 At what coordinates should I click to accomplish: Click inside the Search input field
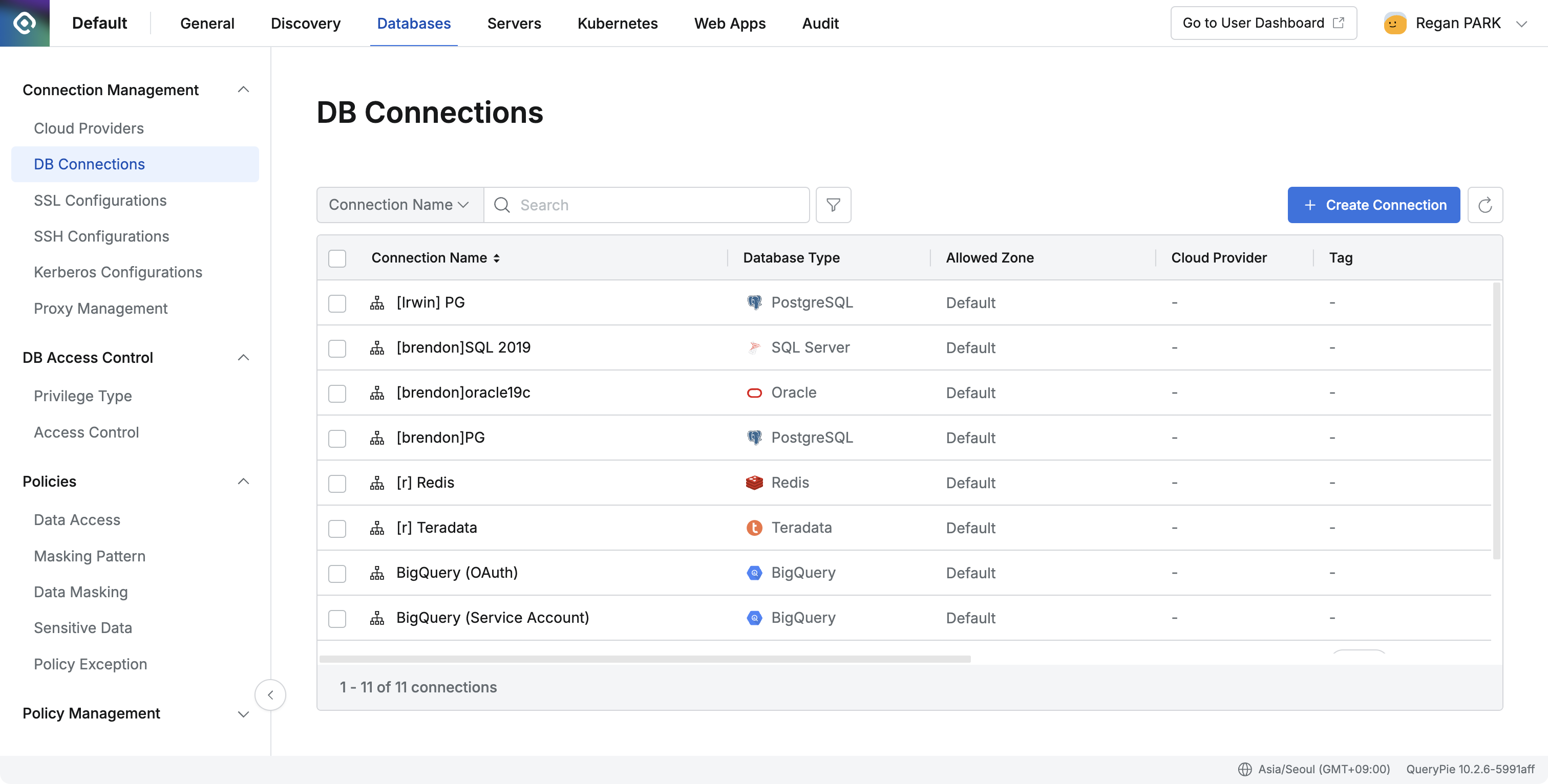click(x=646, y=205)
